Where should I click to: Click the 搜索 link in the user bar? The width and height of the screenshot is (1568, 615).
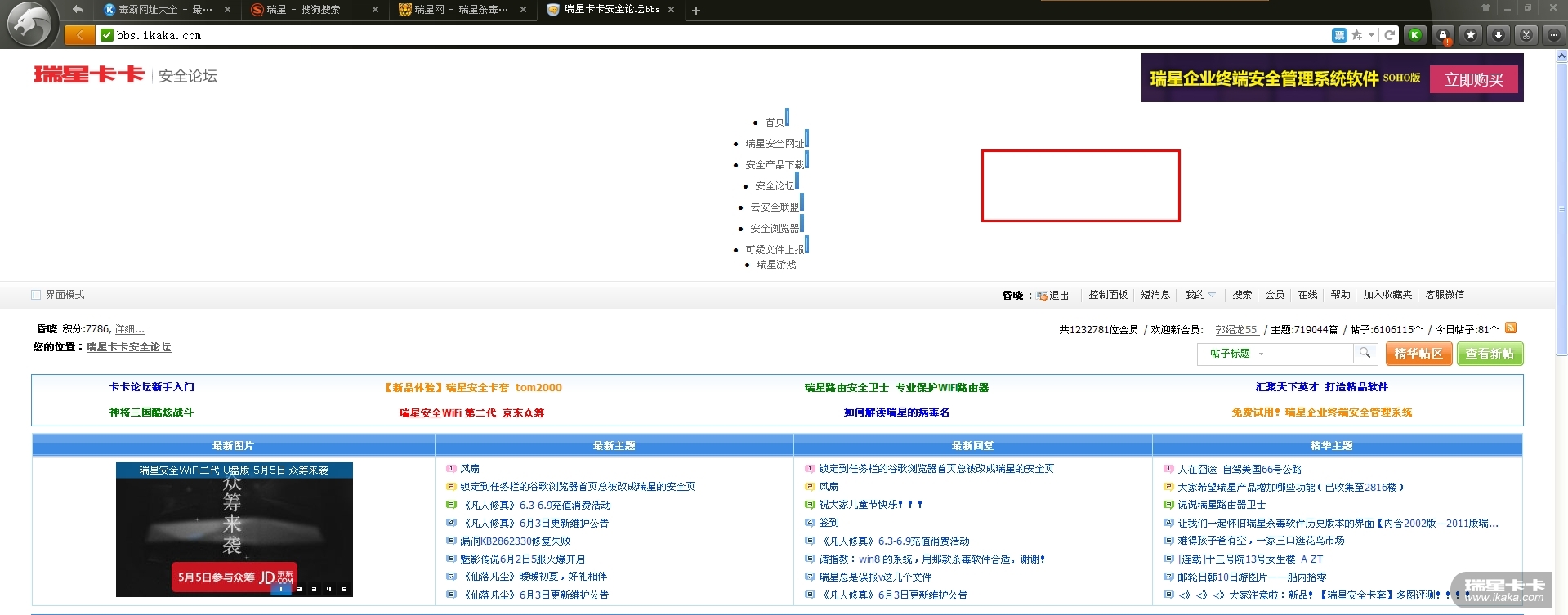click(x=1242, y=295)
